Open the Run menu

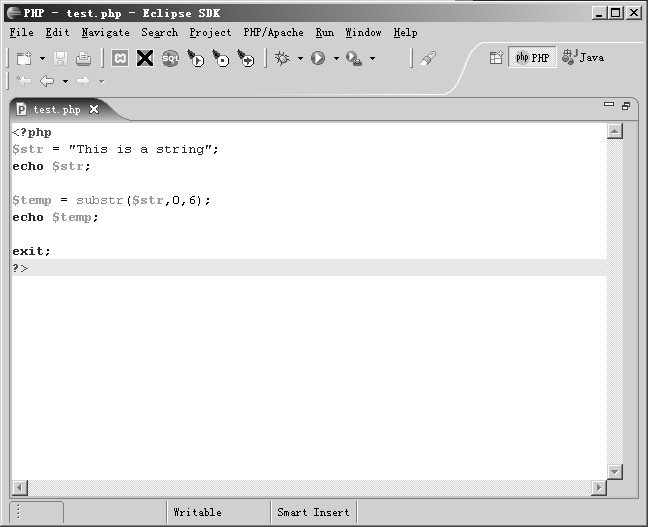324,32
